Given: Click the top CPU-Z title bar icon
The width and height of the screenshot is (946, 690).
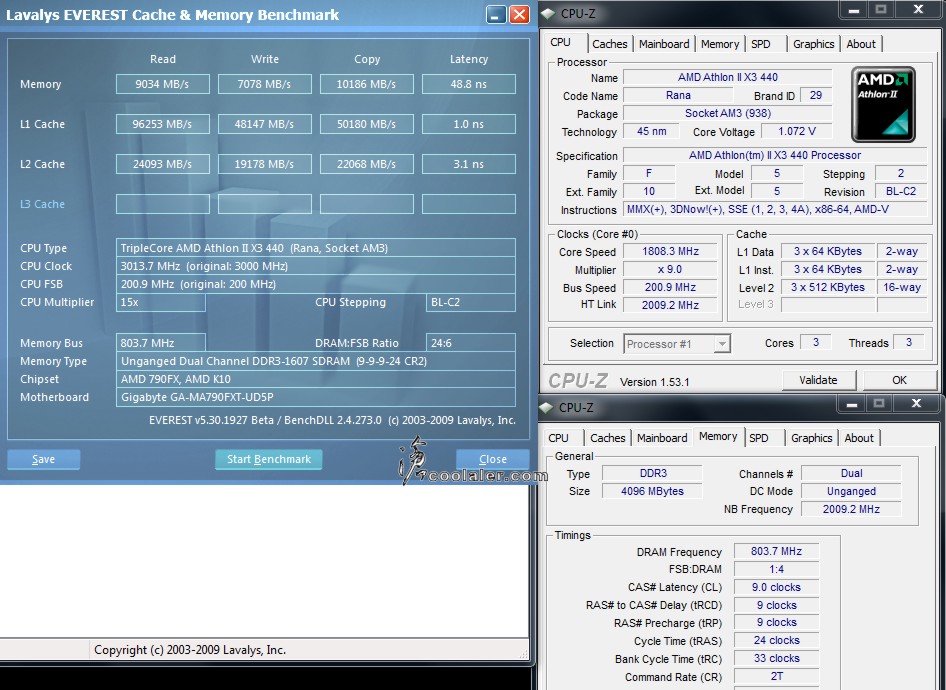Looking at the screenshot, I should point(548,13).
